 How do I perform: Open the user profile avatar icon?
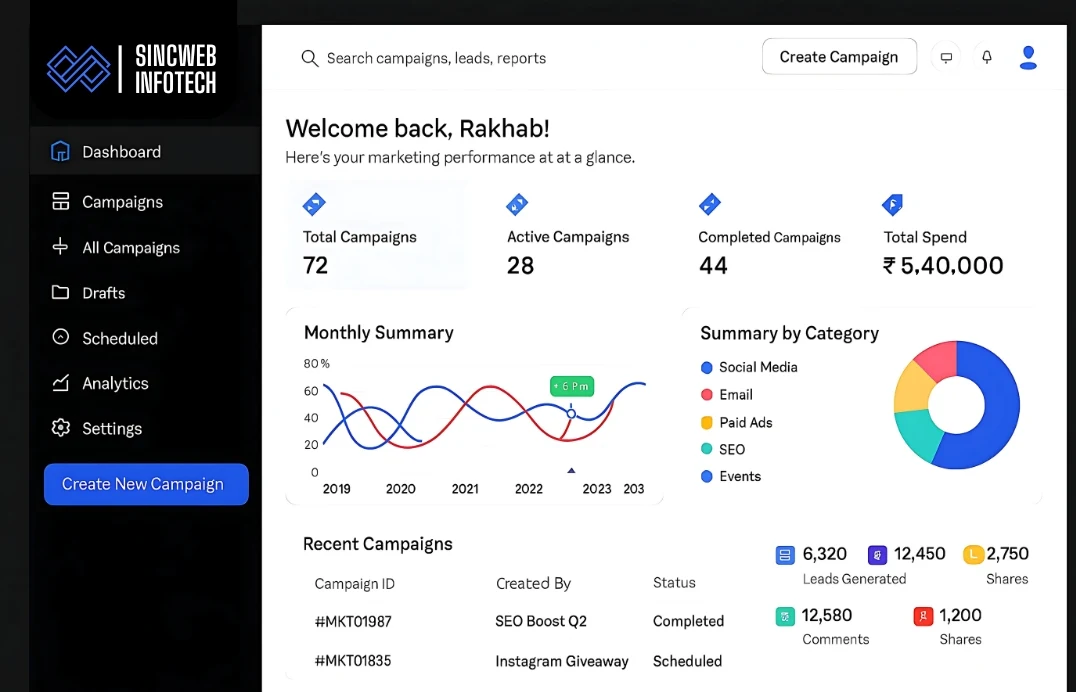[x=1028, y=57]
